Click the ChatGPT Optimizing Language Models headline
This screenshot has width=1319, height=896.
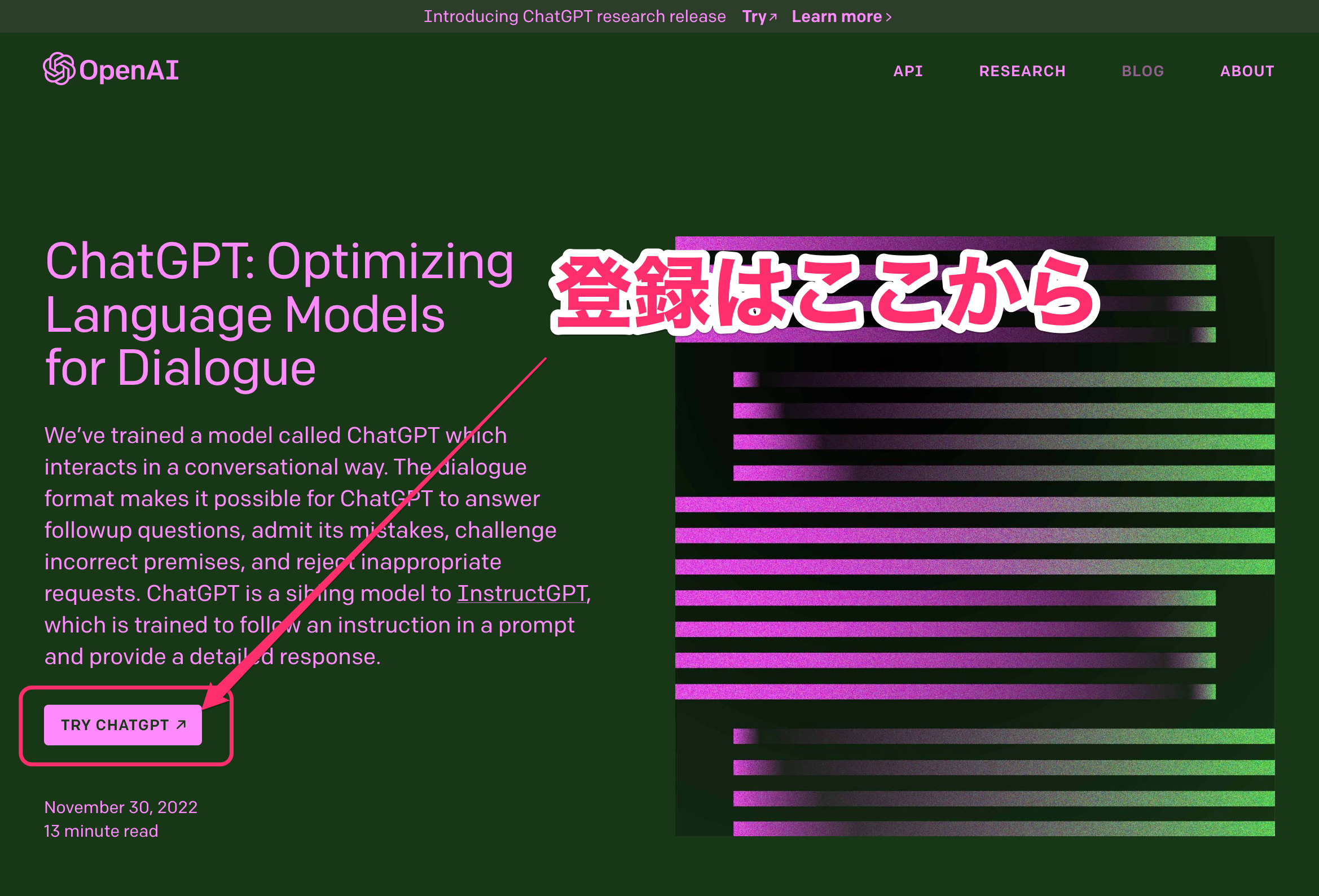click(x=278, y=314)
